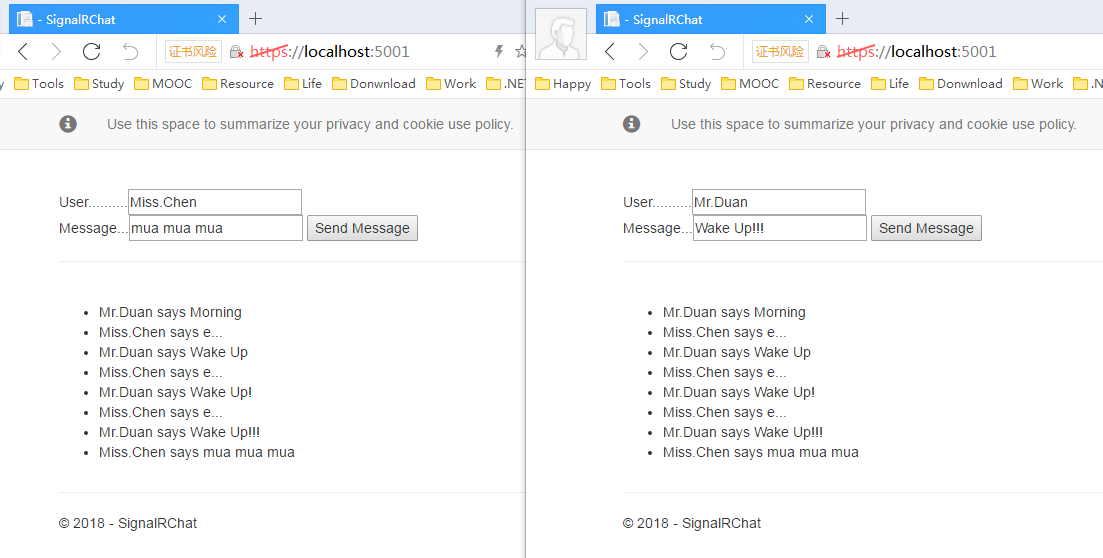The image size is (1103, 558).
Task: Open MOOC bookmark folder in left browser
Action: point(163,84)
